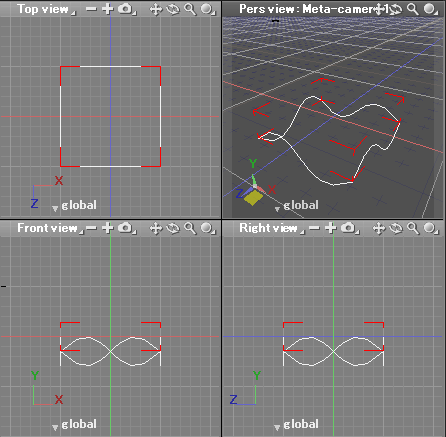
Task: Expand the global coordinate menu in Pers view
Action: click(296, 205)
